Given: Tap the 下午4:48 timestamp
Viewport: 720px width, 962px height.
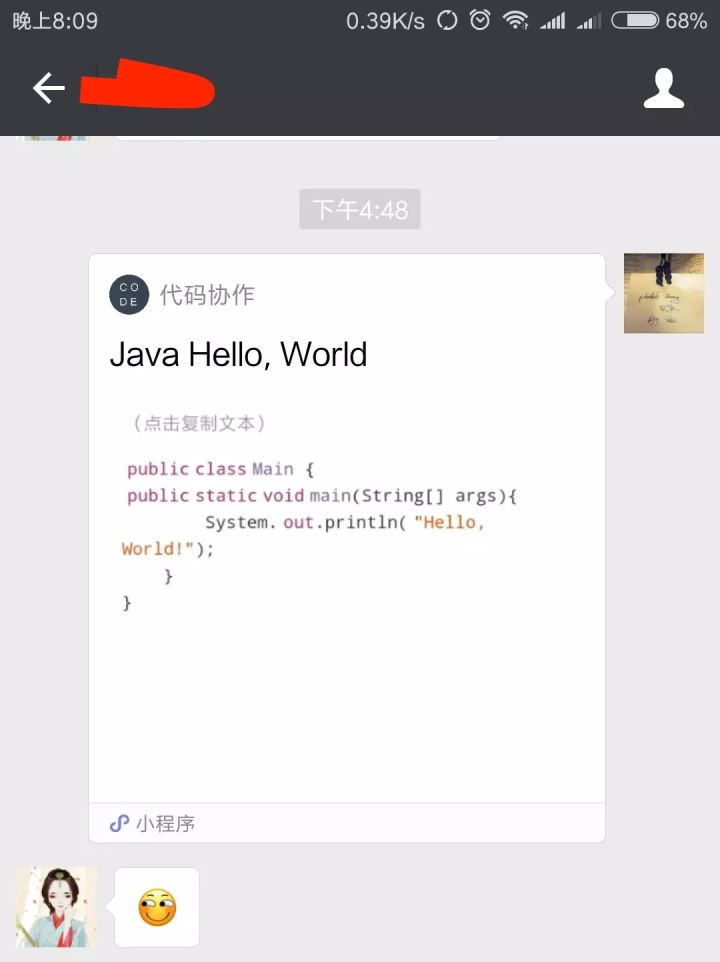Looking at the screenshot, I should pyautogui.click(x=360, y=209).
